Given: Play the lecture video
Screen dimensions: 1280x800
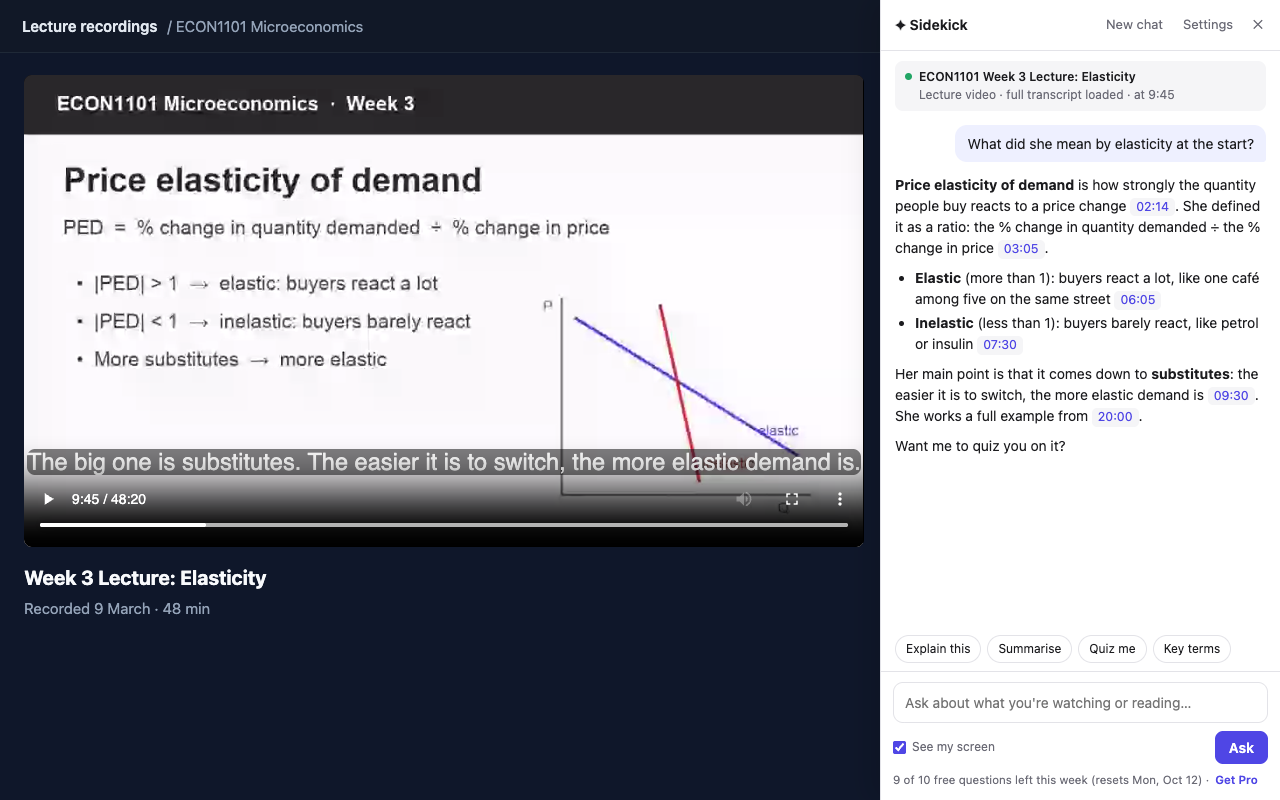Looking at the screenshot, I should 48,499.
